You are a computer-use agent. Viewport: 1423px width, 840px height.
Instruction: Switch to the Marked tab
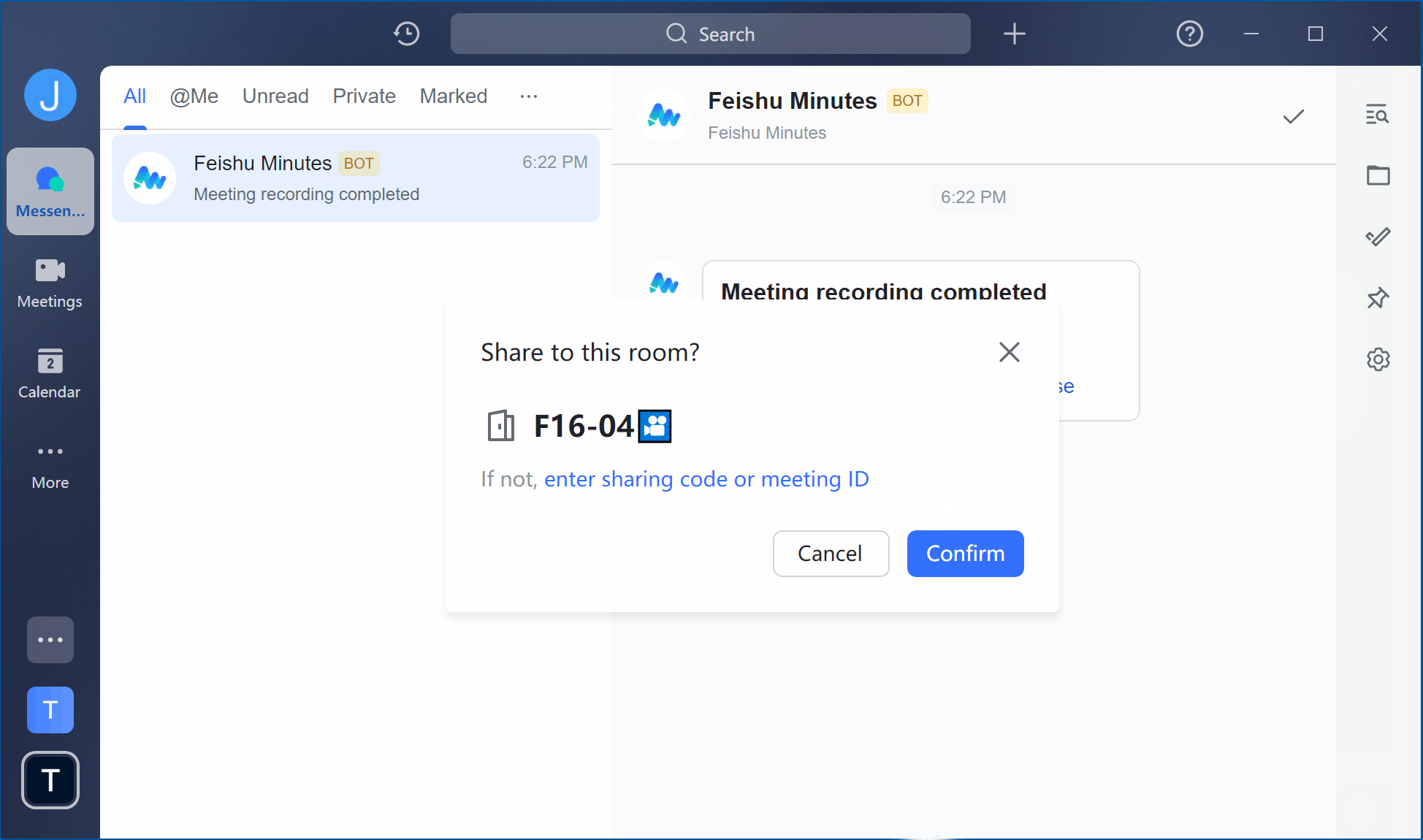coord(453,96)
